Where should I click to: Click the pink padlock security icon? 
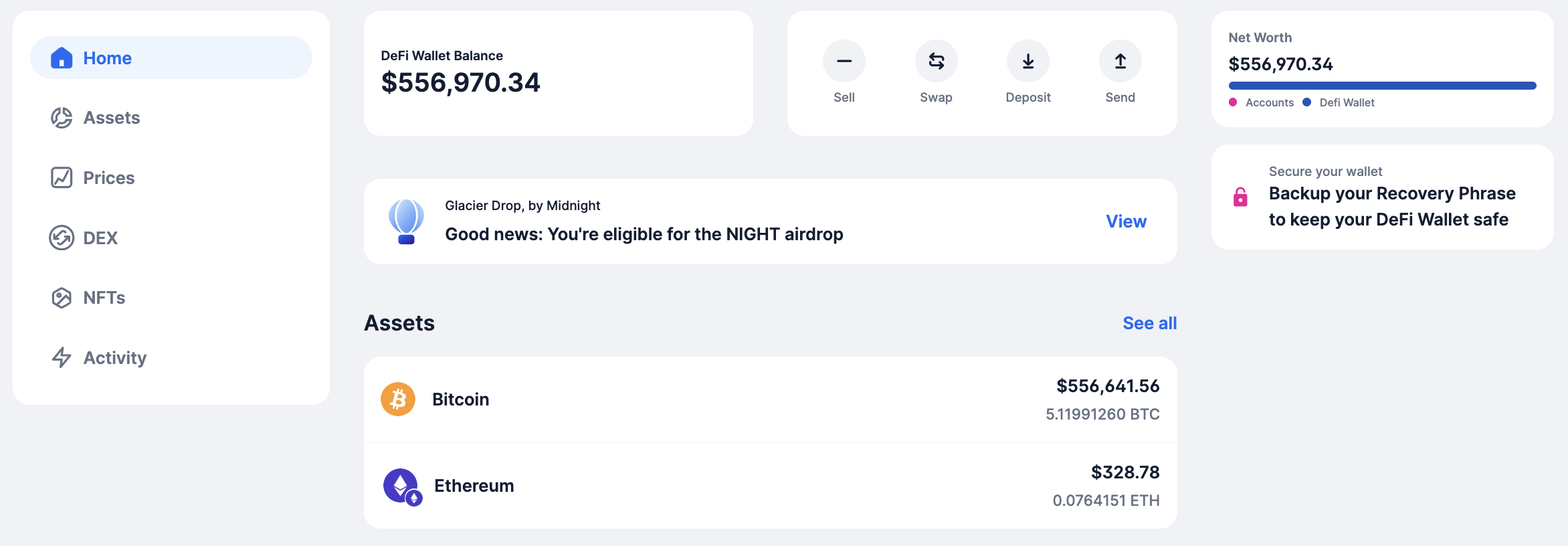1240,197
